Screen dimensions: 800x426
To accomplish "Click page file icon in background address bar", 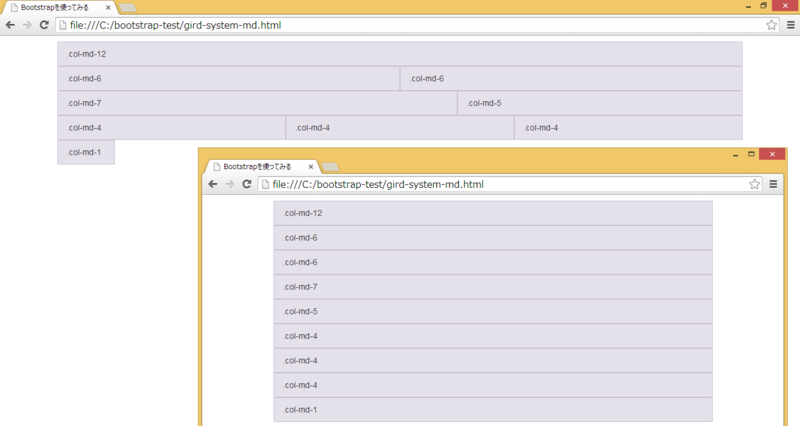I will (63, 25).
